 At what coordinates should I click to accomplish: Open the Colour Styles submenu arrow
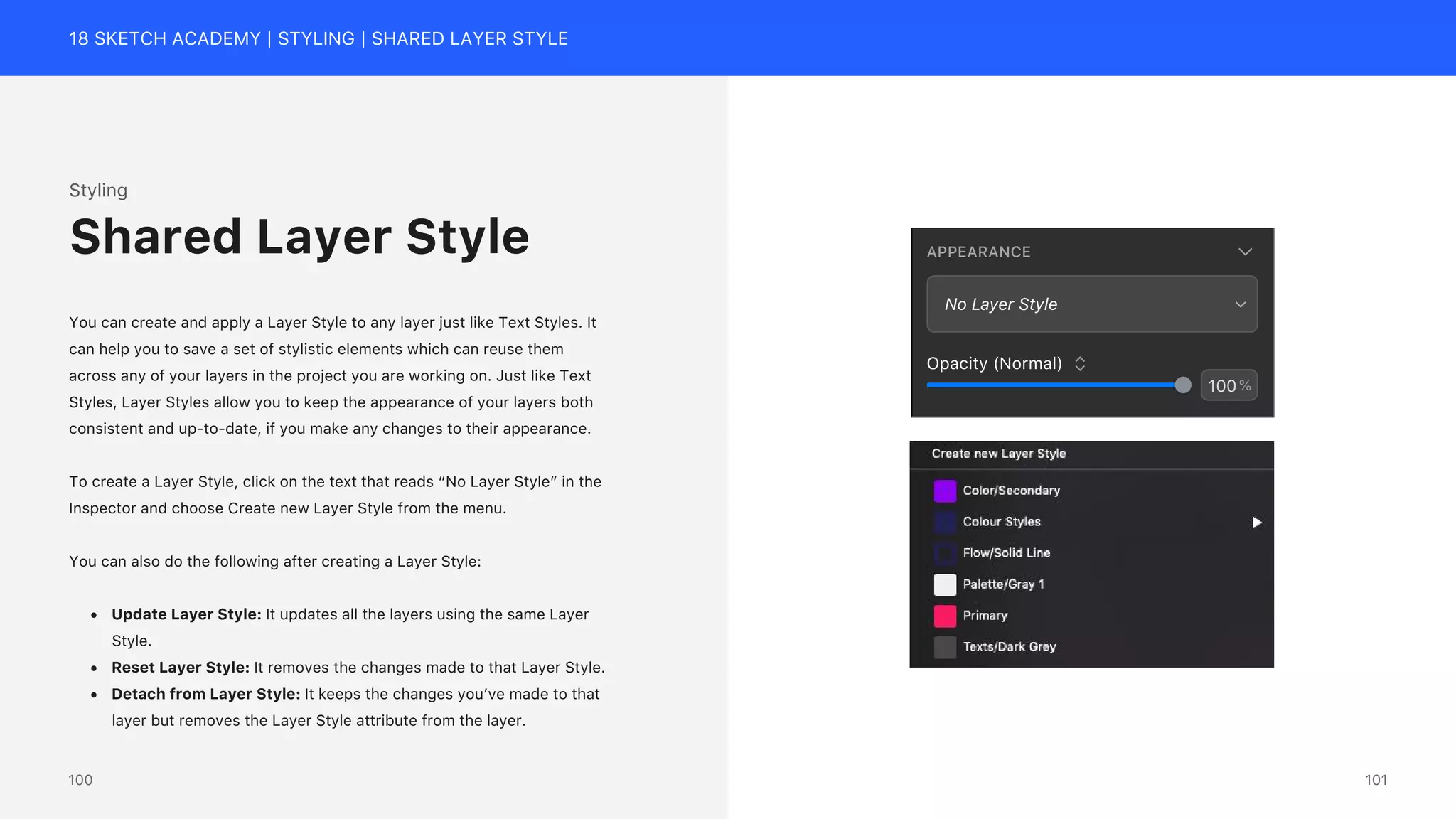[1256, 523]
